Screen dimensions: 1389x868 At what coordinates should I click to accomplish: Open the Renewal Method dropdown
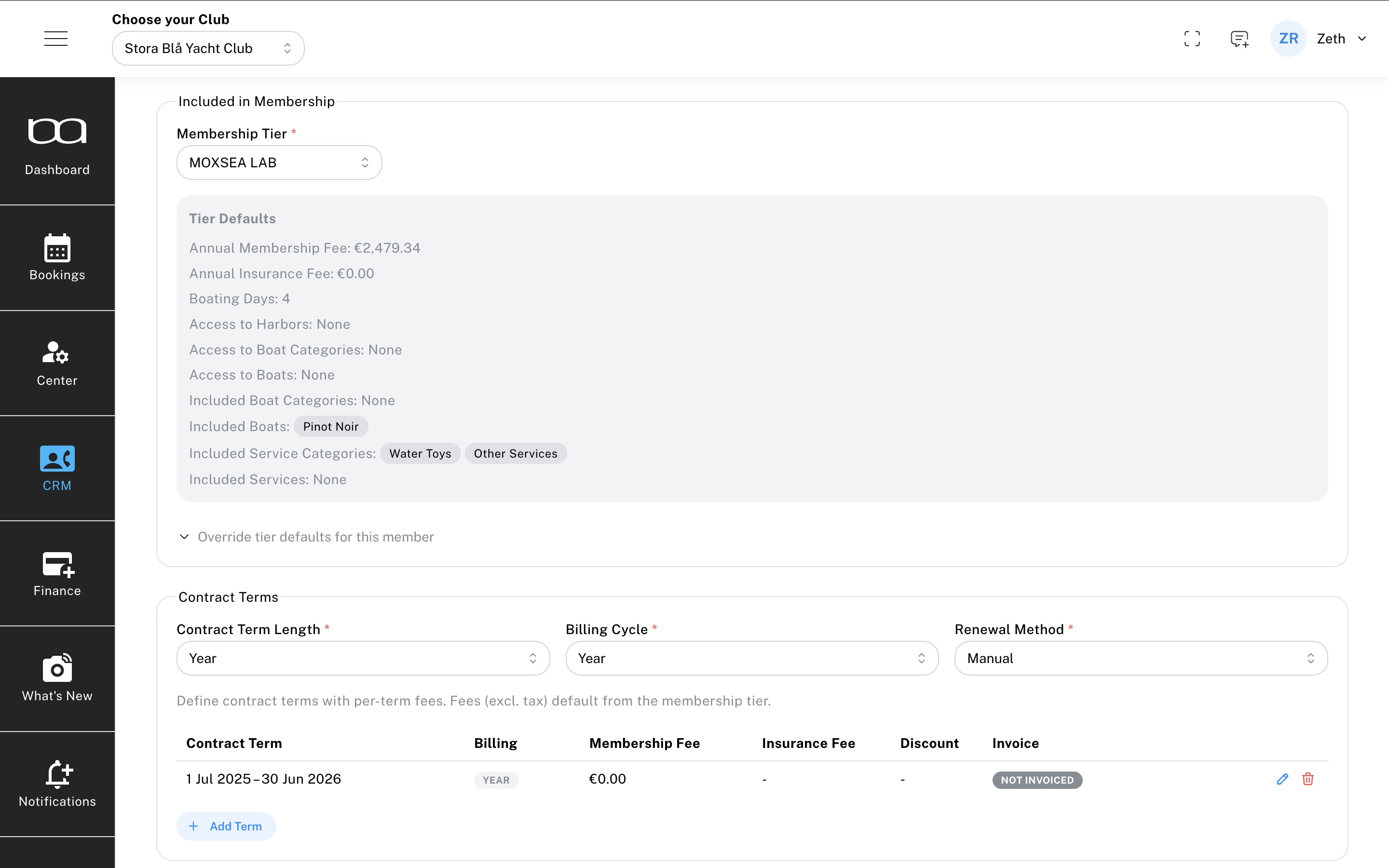1141,658
